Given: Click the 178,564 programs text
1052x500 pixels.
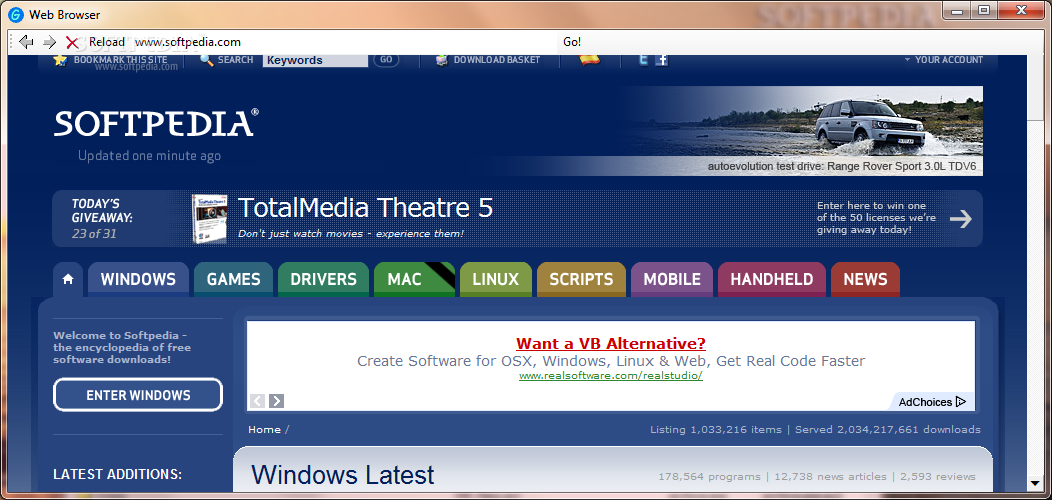Looking at the screenshot, I should (709, 477).
